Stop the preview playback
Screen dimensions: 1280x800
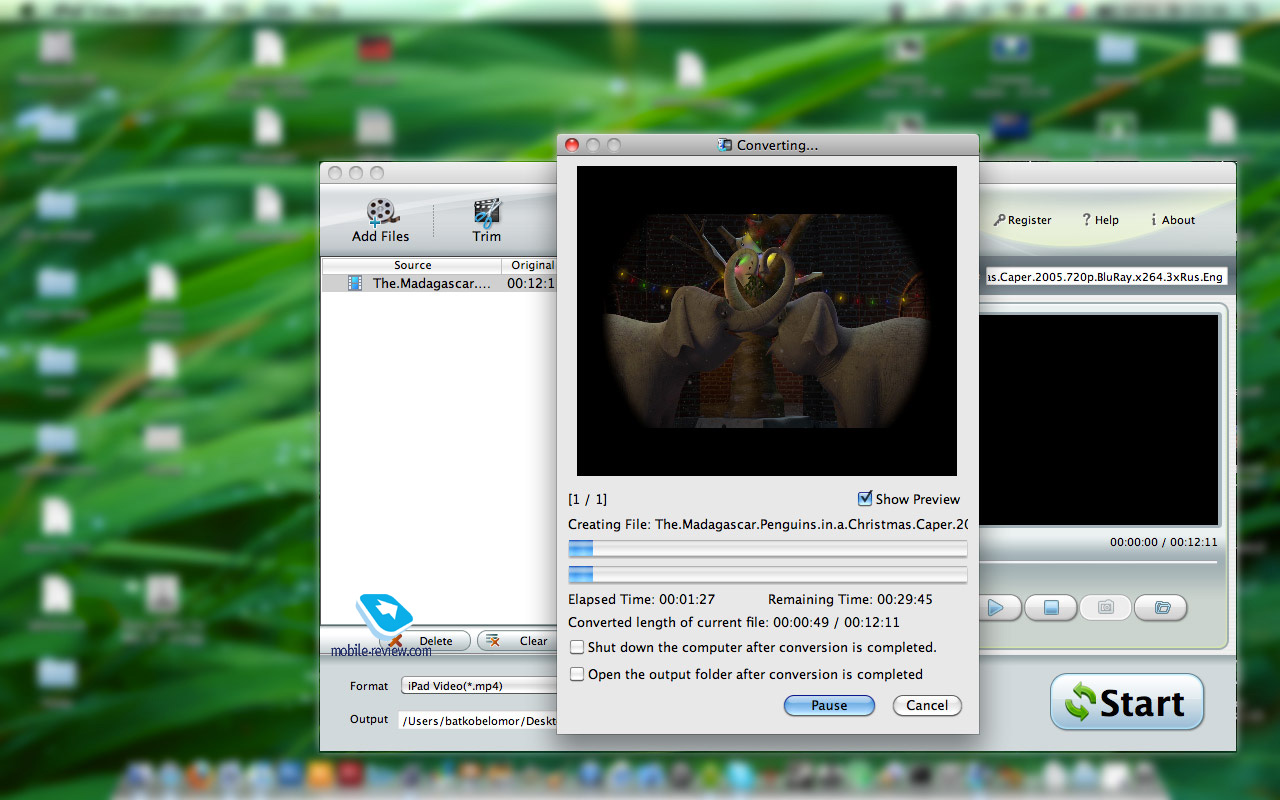point(1051,607)
